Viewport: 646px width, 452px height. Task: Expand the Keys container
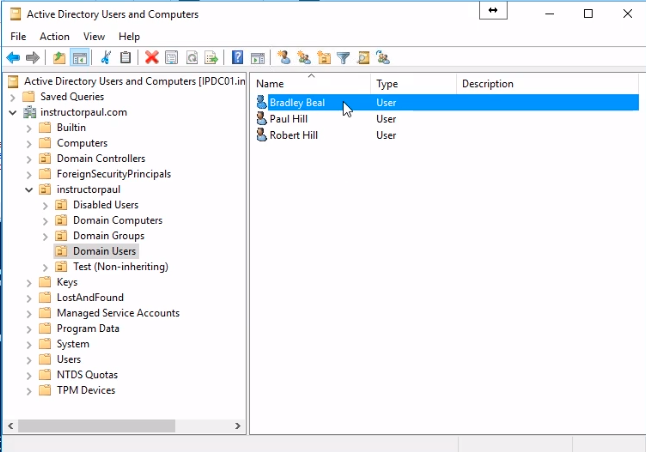(x=29, y=283)
